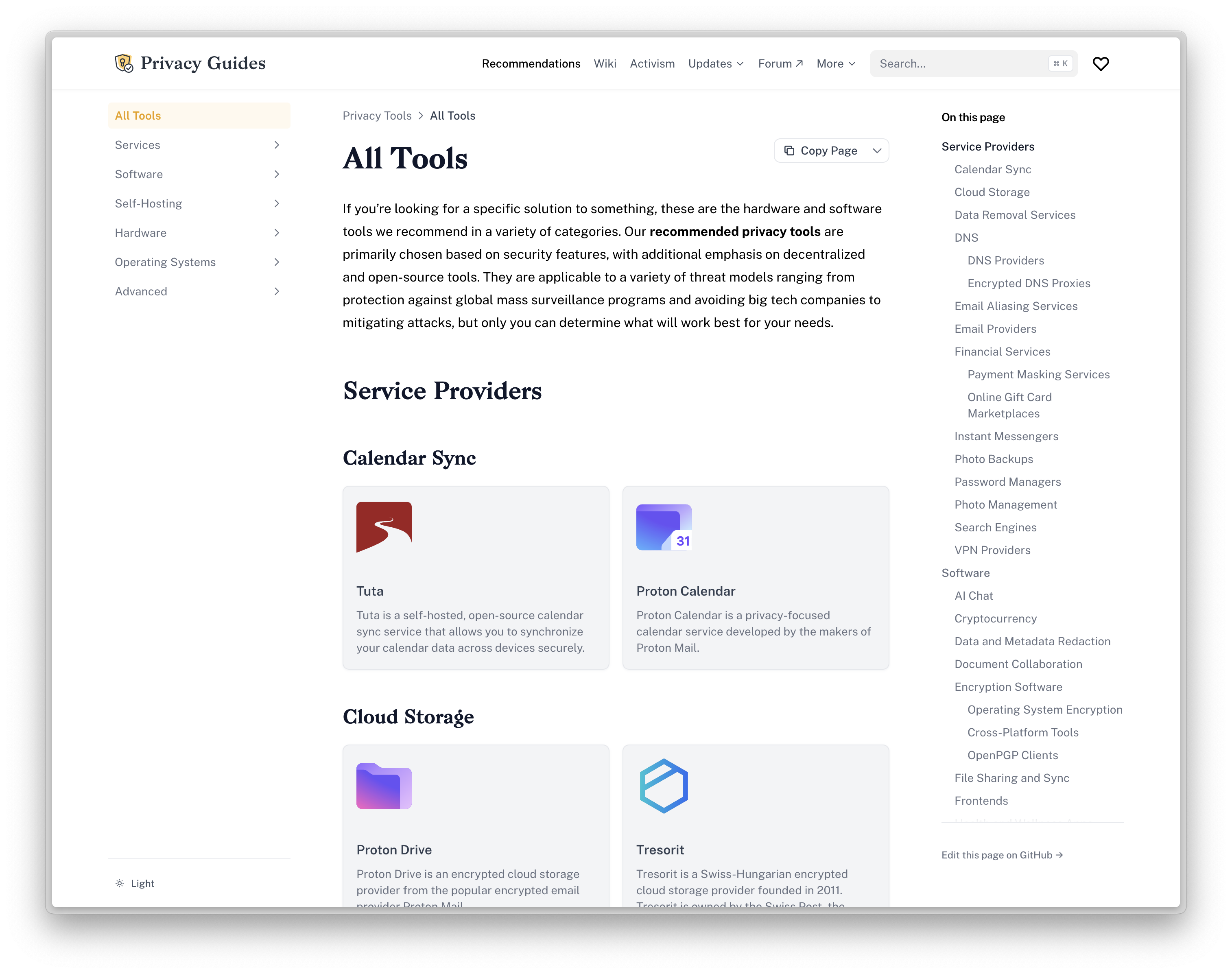The width and height of the screenshot is (1232, 974).
Task: Jump to Encrypted DNS Proxies outline link
Action: 1029,284
